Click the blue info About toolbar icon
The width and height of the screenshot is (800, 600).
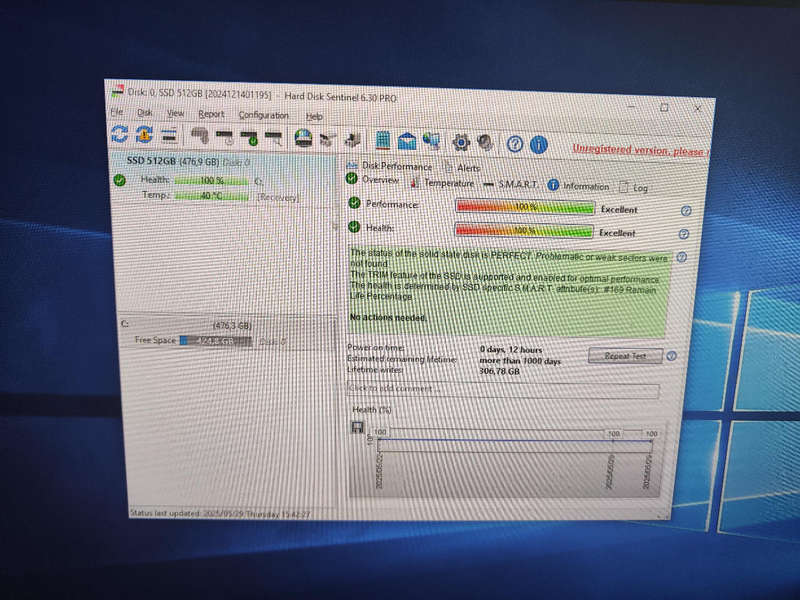pos(539,145)
